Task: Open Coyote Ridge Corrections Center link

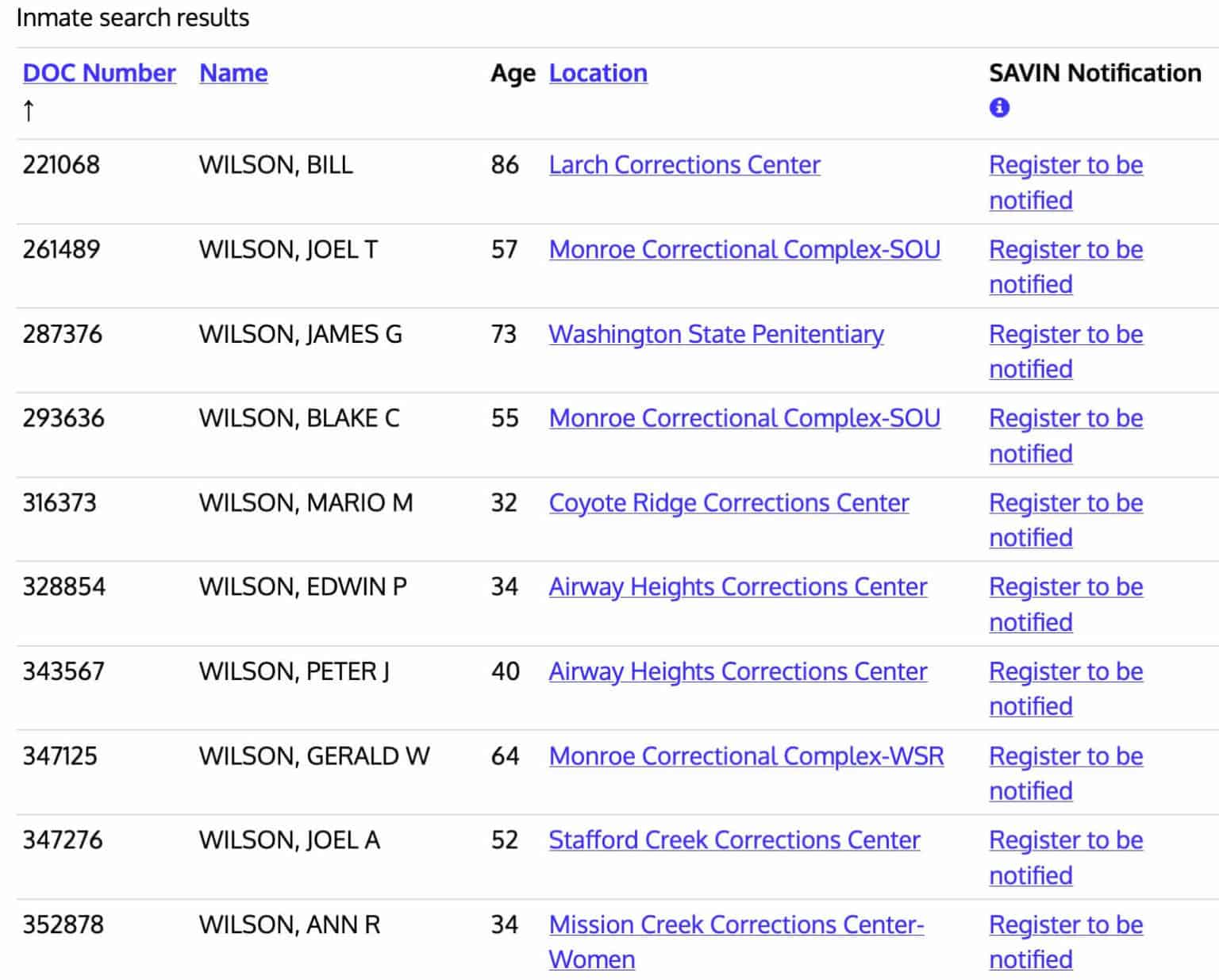Action: click(729, 503)
